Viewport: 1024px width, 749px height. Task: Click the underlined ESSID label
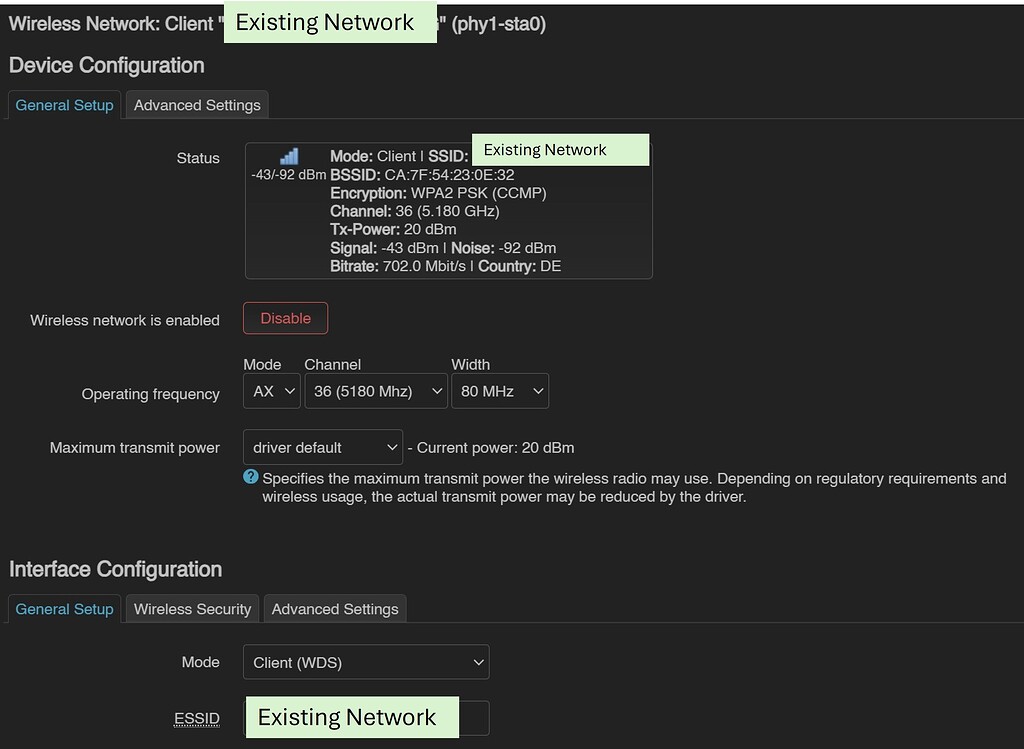coord(197,718)
